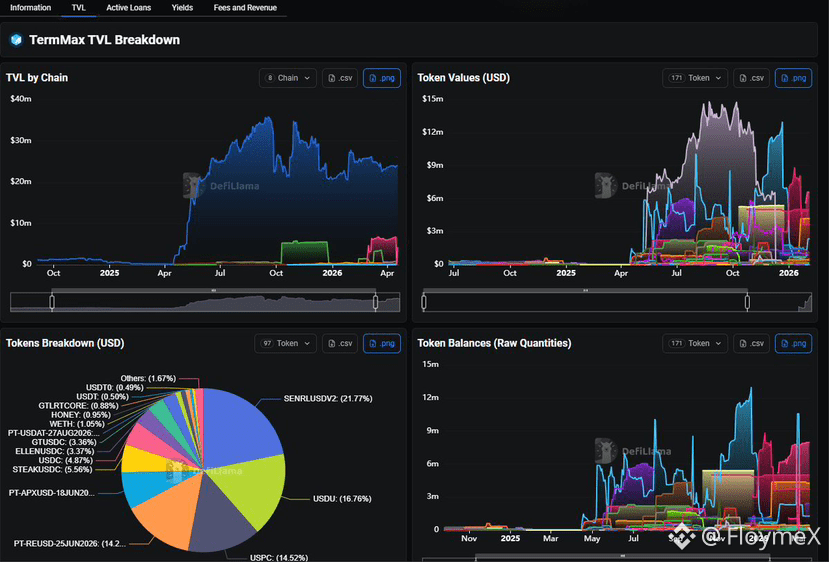
Task: Open the Active Loans tab
Action: pyautogui.click(x=128, y=8)
